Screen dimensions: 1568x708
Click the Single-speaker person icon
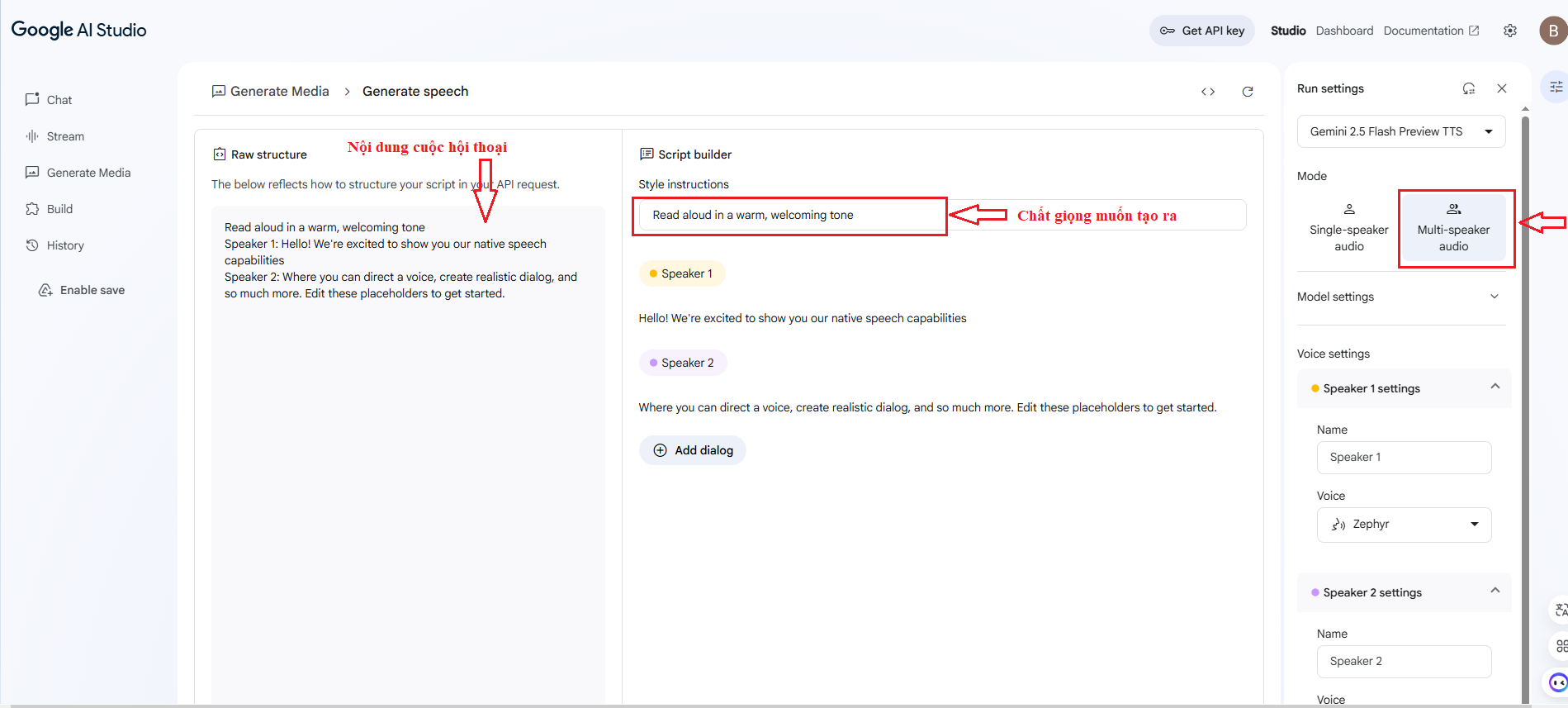pyautogui.click(x=1349, y=209)
